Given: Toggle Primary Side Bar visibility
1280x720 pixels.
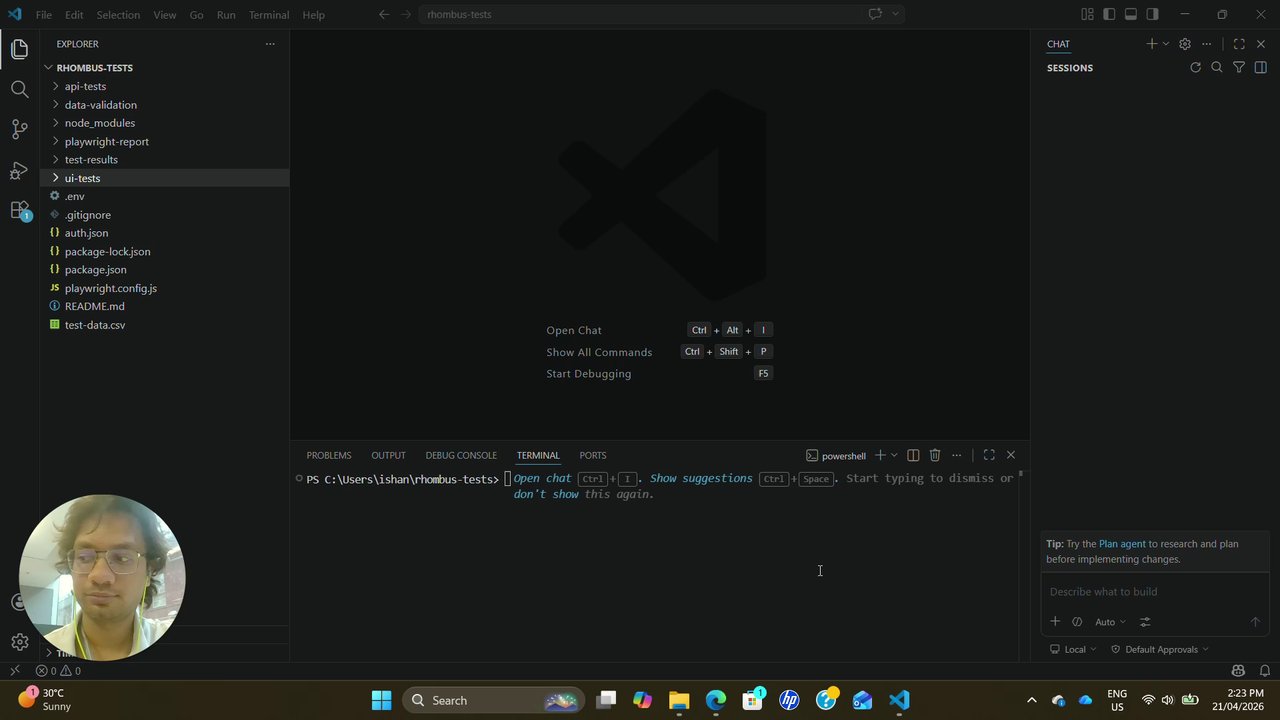Looking at the screenshot, I should 1109,14.
